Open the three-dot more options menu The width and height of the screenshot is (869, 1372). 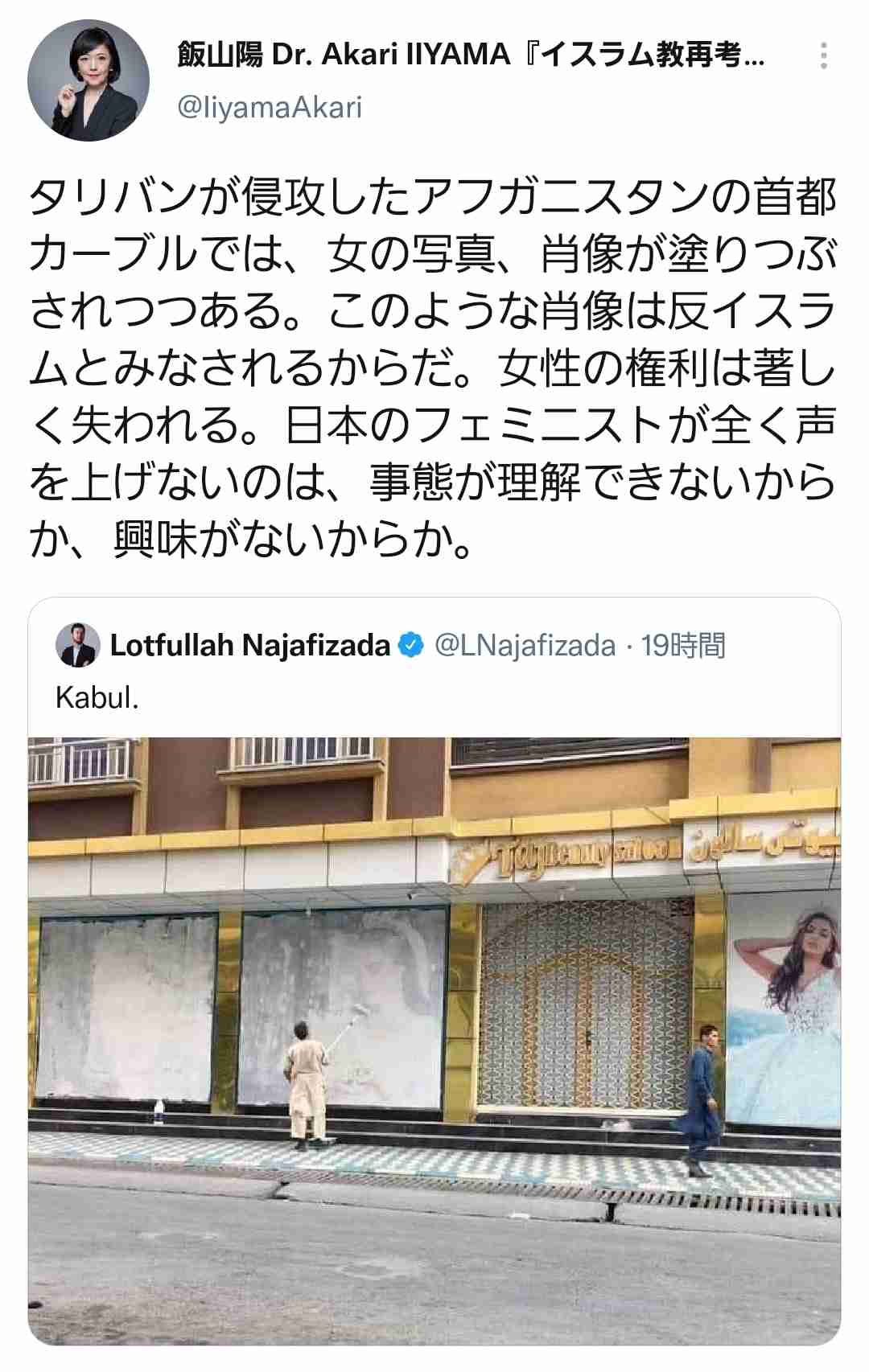coord(823,55)
